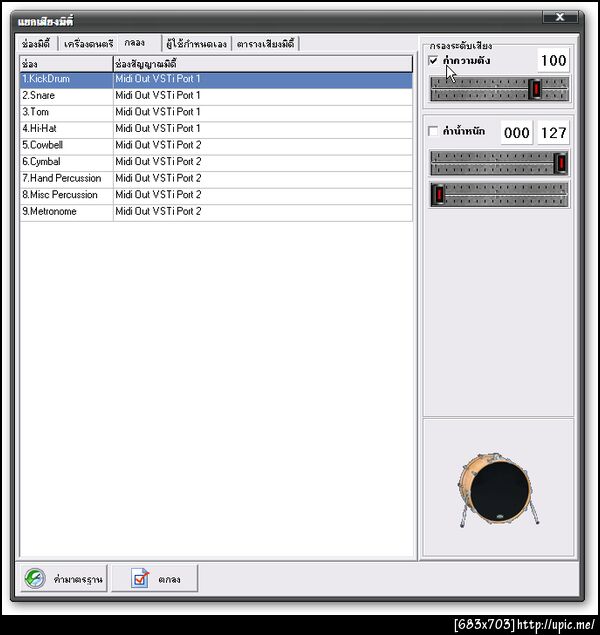Select the 2.Snare row

click(x=216, y=96)
